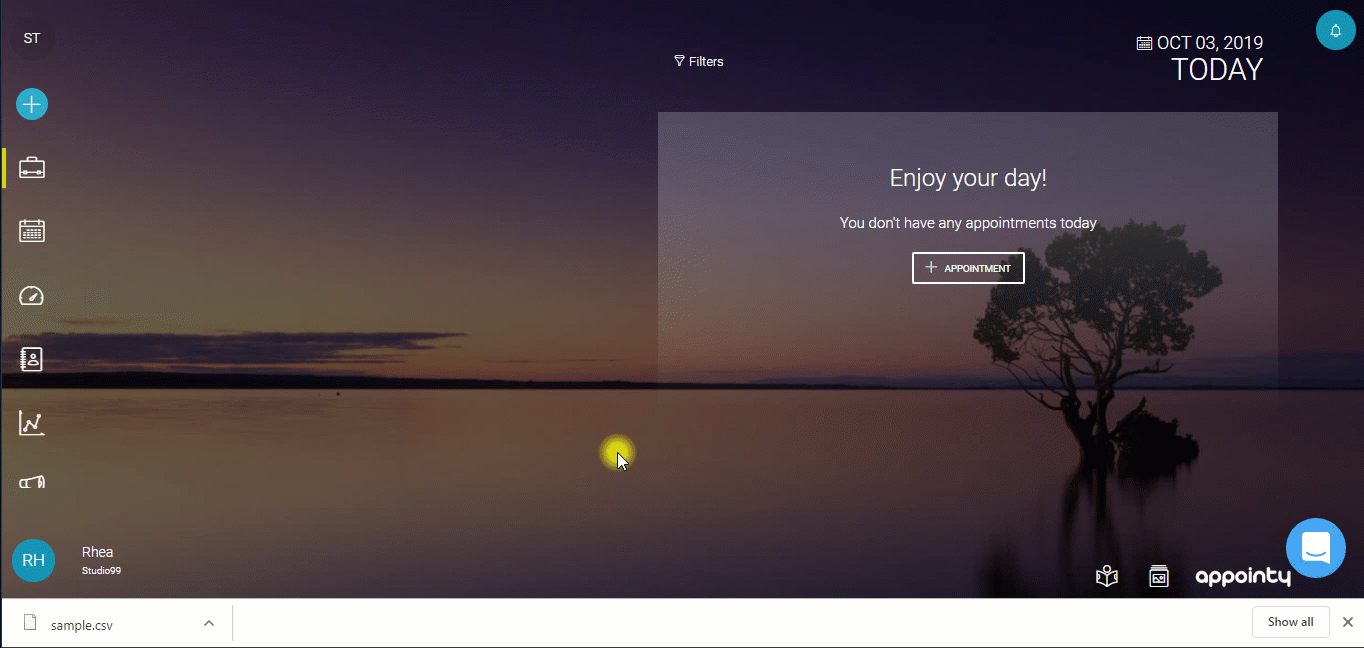Expand the sample.csv download options arrow
The height and width of the screenshot is (648, 1364).
click(209, 623)
